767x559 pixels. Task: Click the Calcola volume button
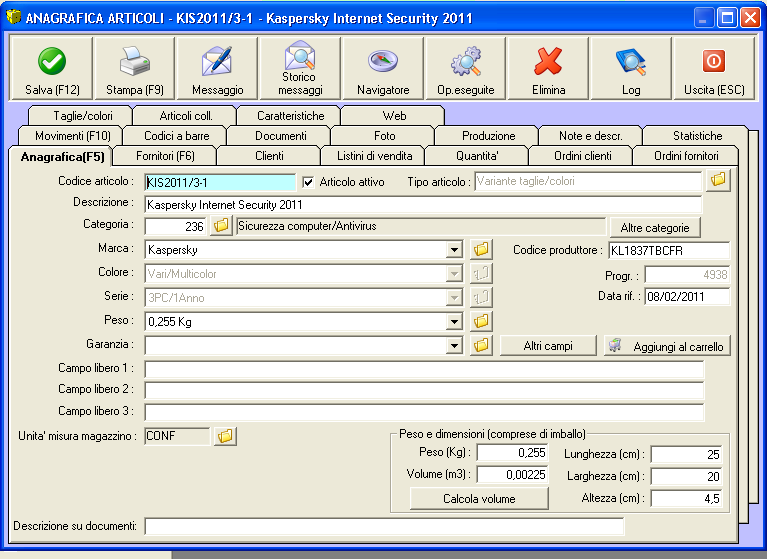coord(479,498)
